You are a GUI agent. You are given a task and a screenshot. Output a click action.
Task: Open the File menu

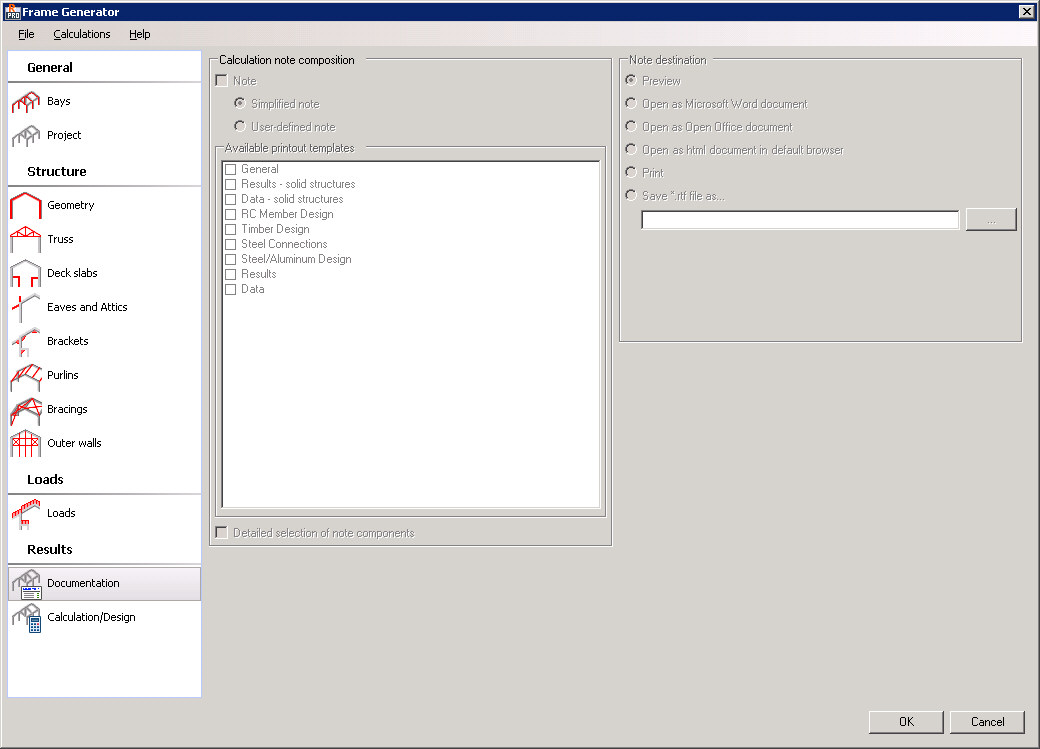tap(26, 34)
